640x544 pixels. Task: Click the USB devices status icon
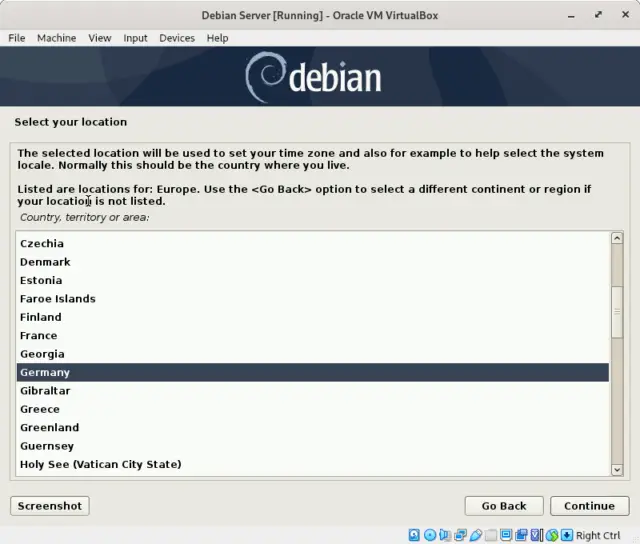pos(476,535)
